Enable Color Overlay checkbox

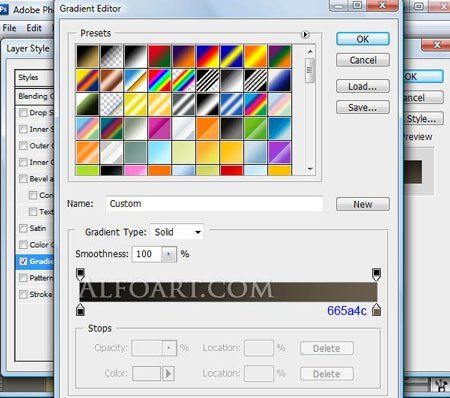[x=23, y=245]
